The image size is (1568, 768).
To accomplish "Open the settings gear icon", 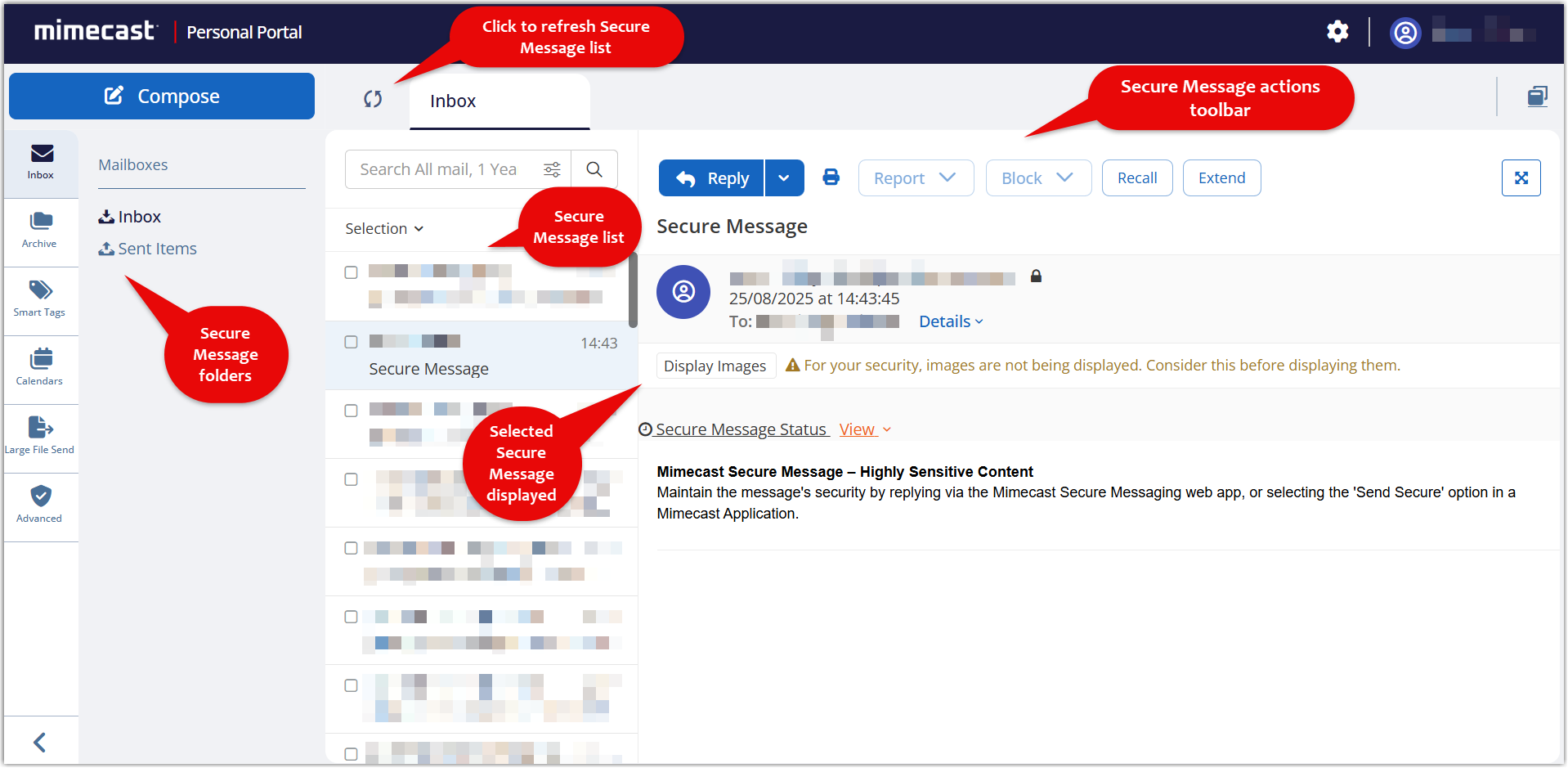I will coord(1337,32).
